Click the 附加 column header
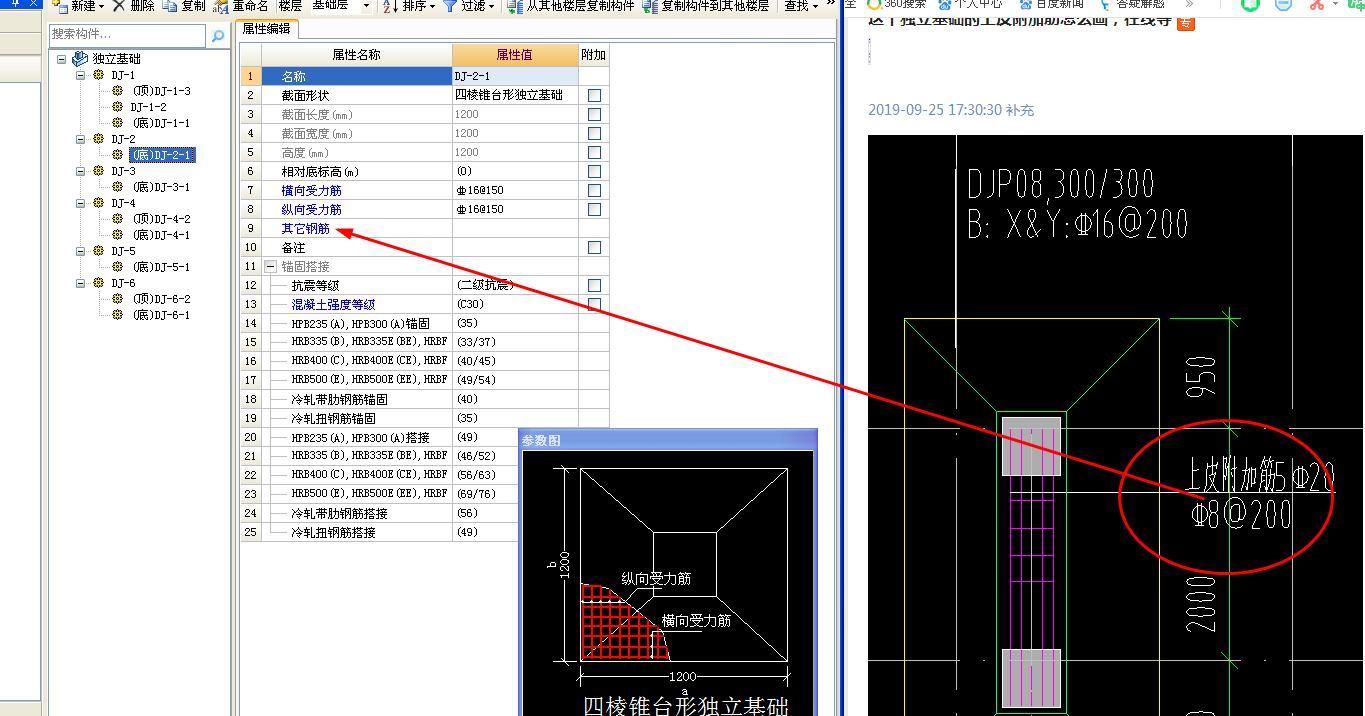 [x=593, y=55]
